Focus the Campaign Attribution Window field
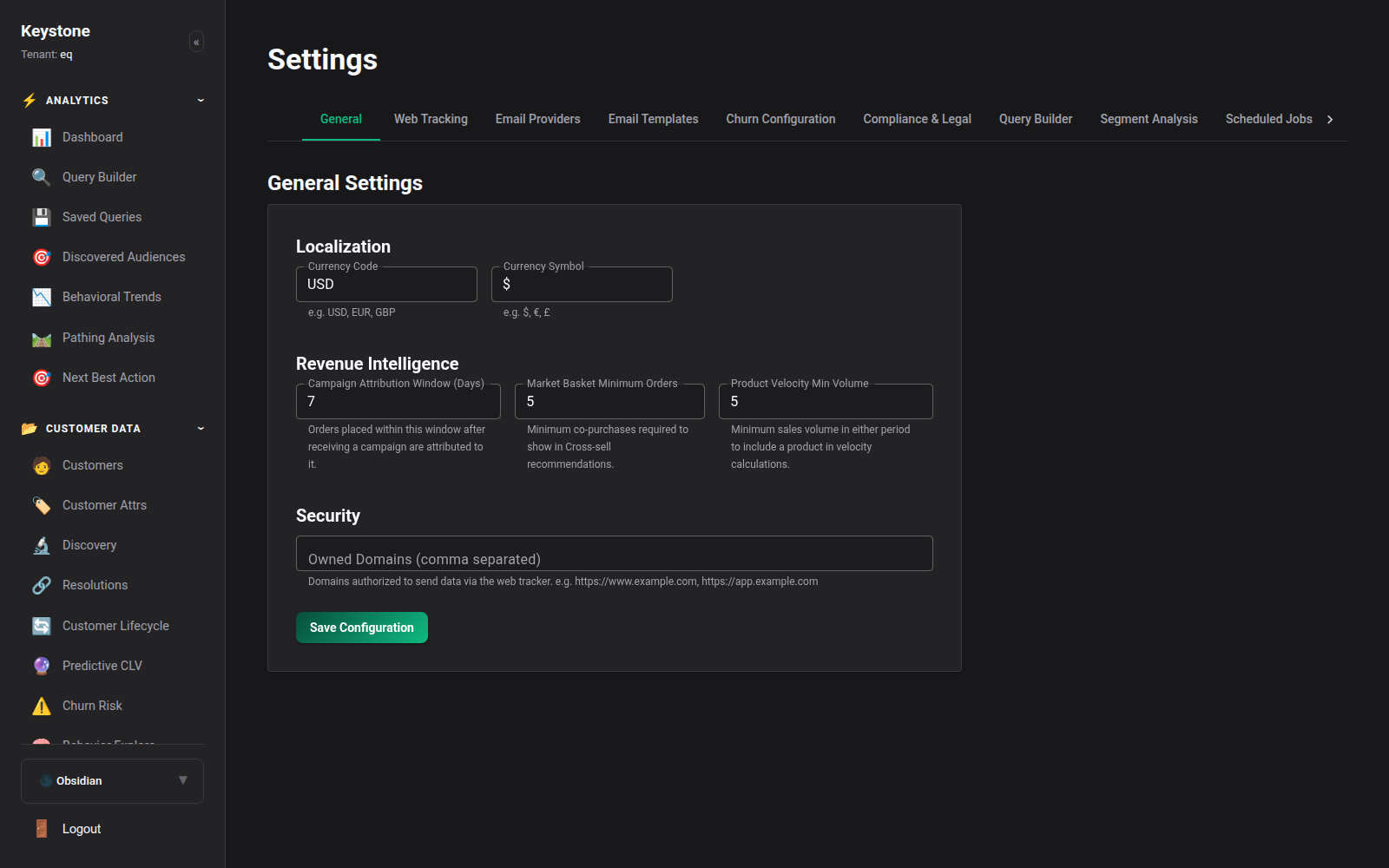The width and height of the screenshot is (1389, 868). 398,401
